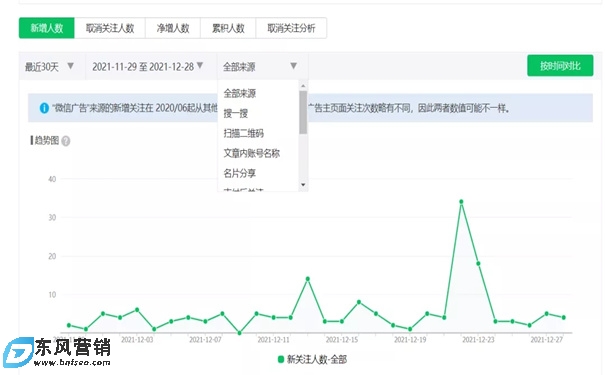Open the 取消关注分析 tab

(291, 28)
